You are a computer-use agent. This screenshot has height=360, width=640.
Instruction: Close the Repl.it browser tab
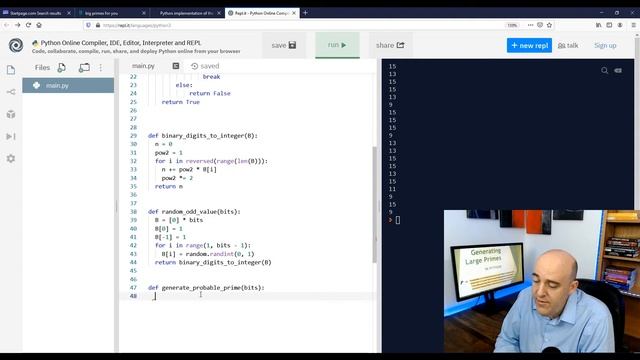[294, 13]
